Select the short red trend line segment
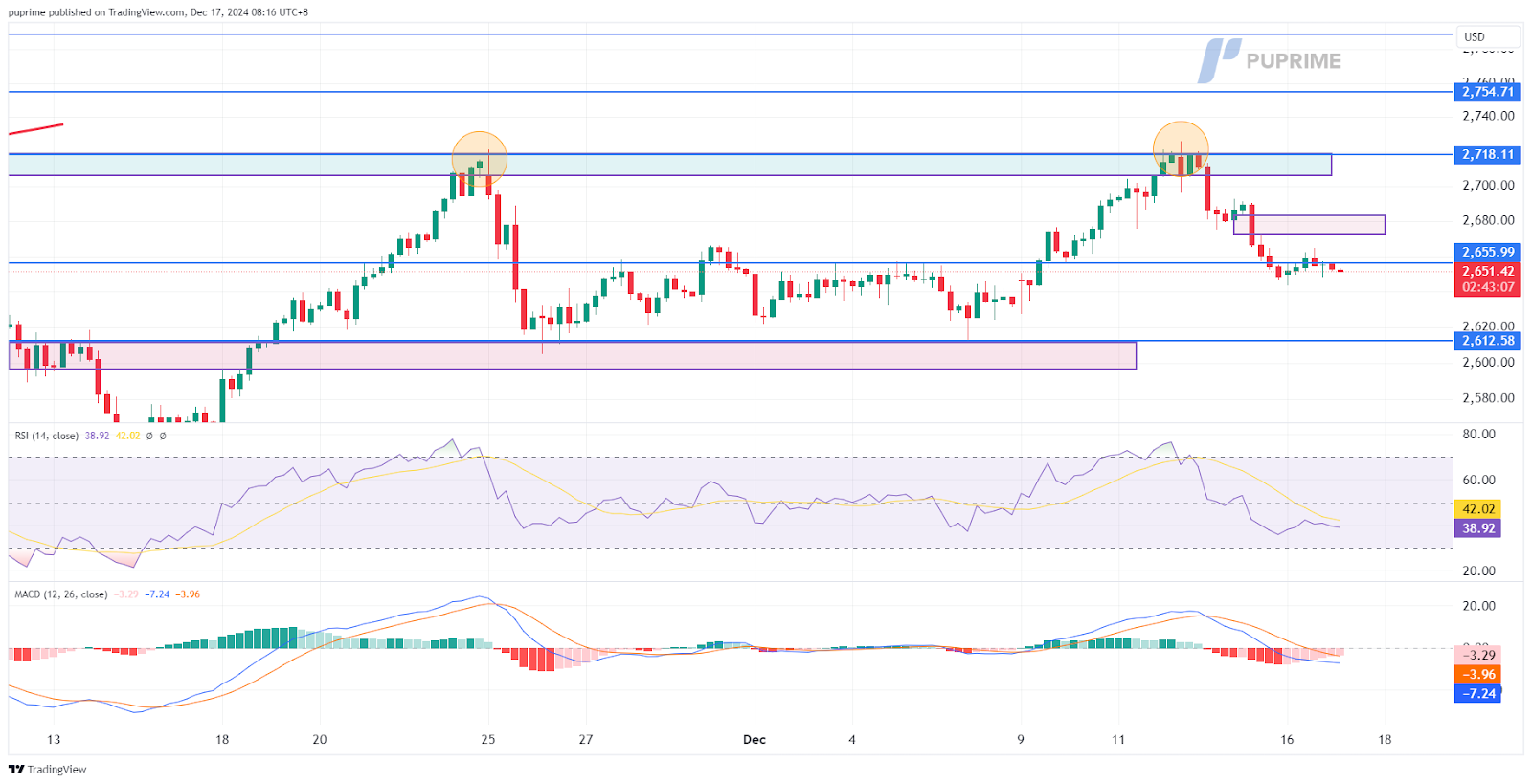1532x784 pixels. tap(35, 128)
